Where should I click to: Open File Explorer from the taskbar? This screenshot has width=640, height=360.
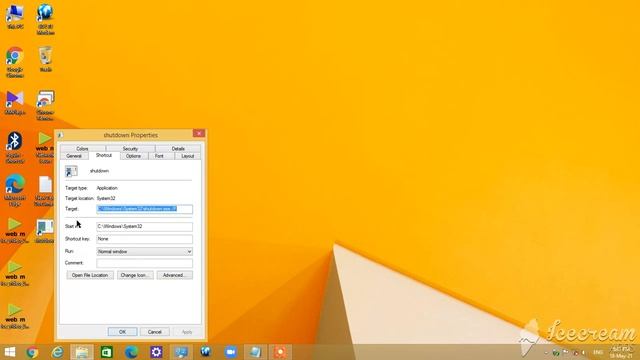82,352
